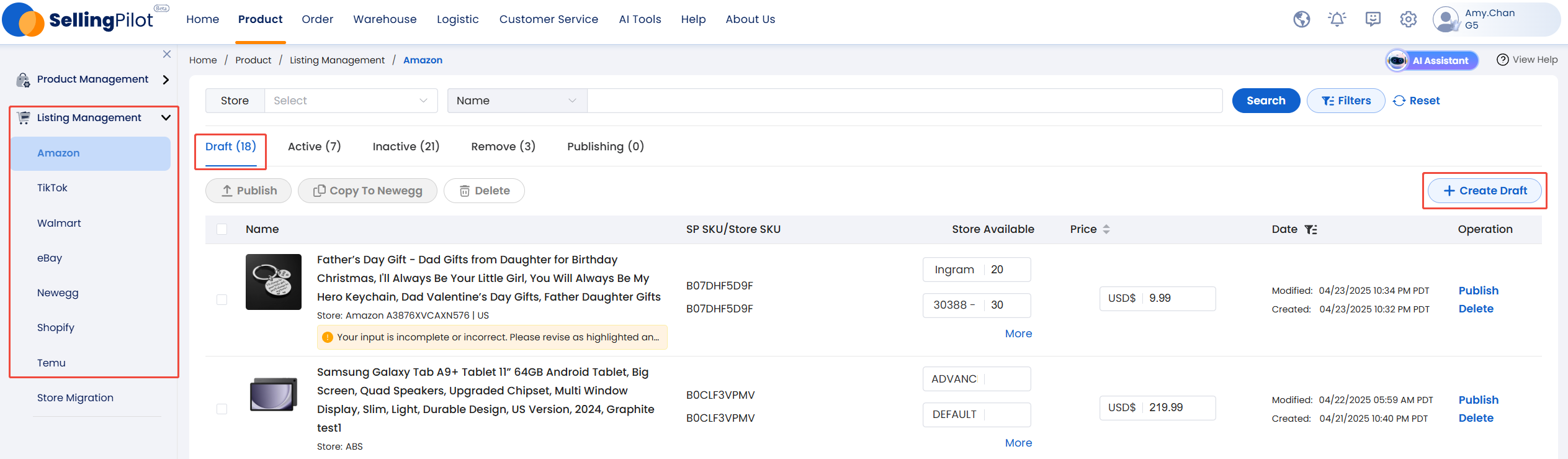Click the Amy.Chan user avatar

(1446, 19)
